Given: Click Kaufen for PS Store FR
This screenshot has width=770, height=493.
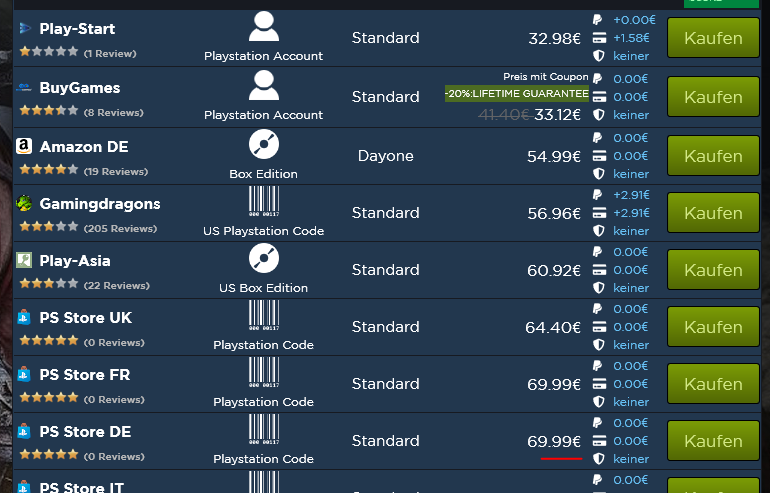Looking at the screenshot, I should pyautogui.click(x=713, y=383).
